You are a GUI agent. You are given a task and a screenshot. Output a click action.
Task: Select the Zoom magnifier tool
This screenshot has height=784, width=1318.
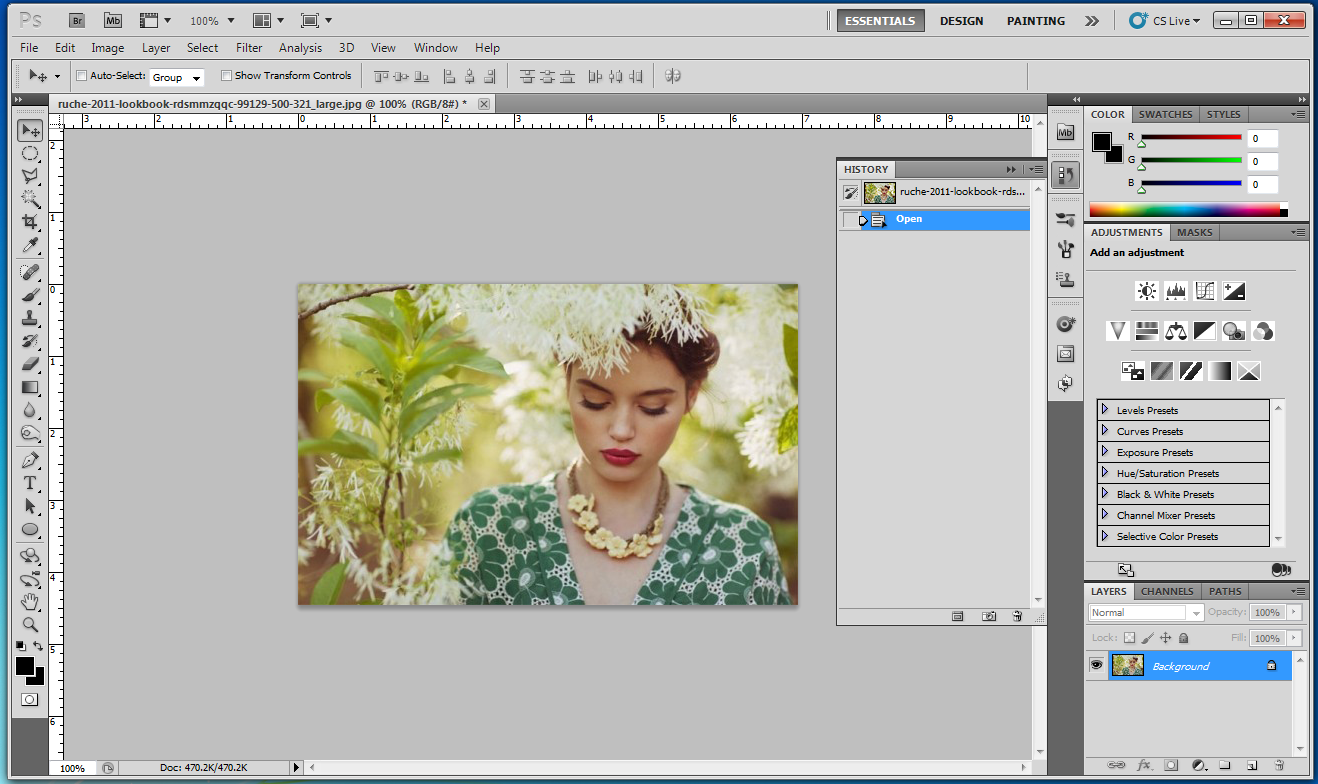point(30,624)
